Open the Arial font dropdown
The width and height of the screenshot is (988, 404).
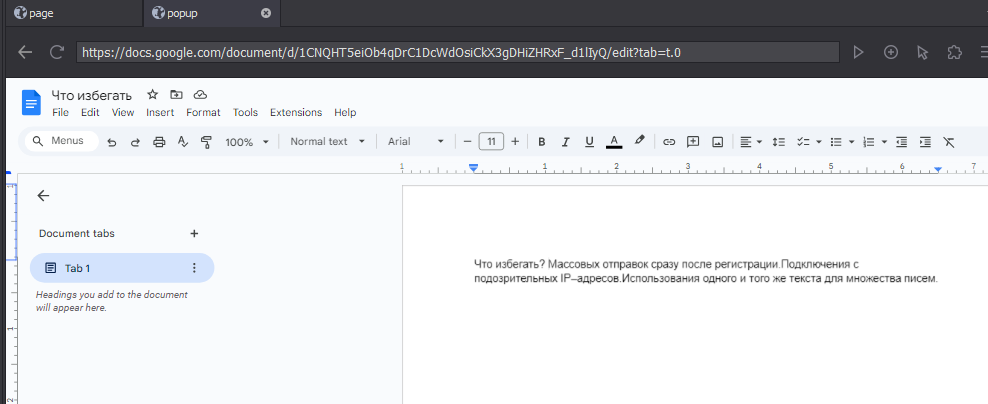416,142
